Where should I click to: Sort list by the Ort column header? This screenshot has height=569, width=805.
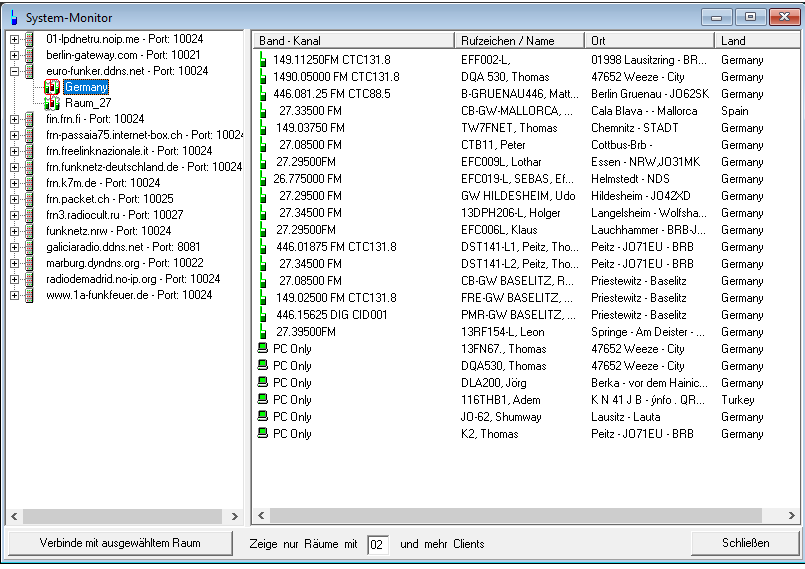pos(648,41)
